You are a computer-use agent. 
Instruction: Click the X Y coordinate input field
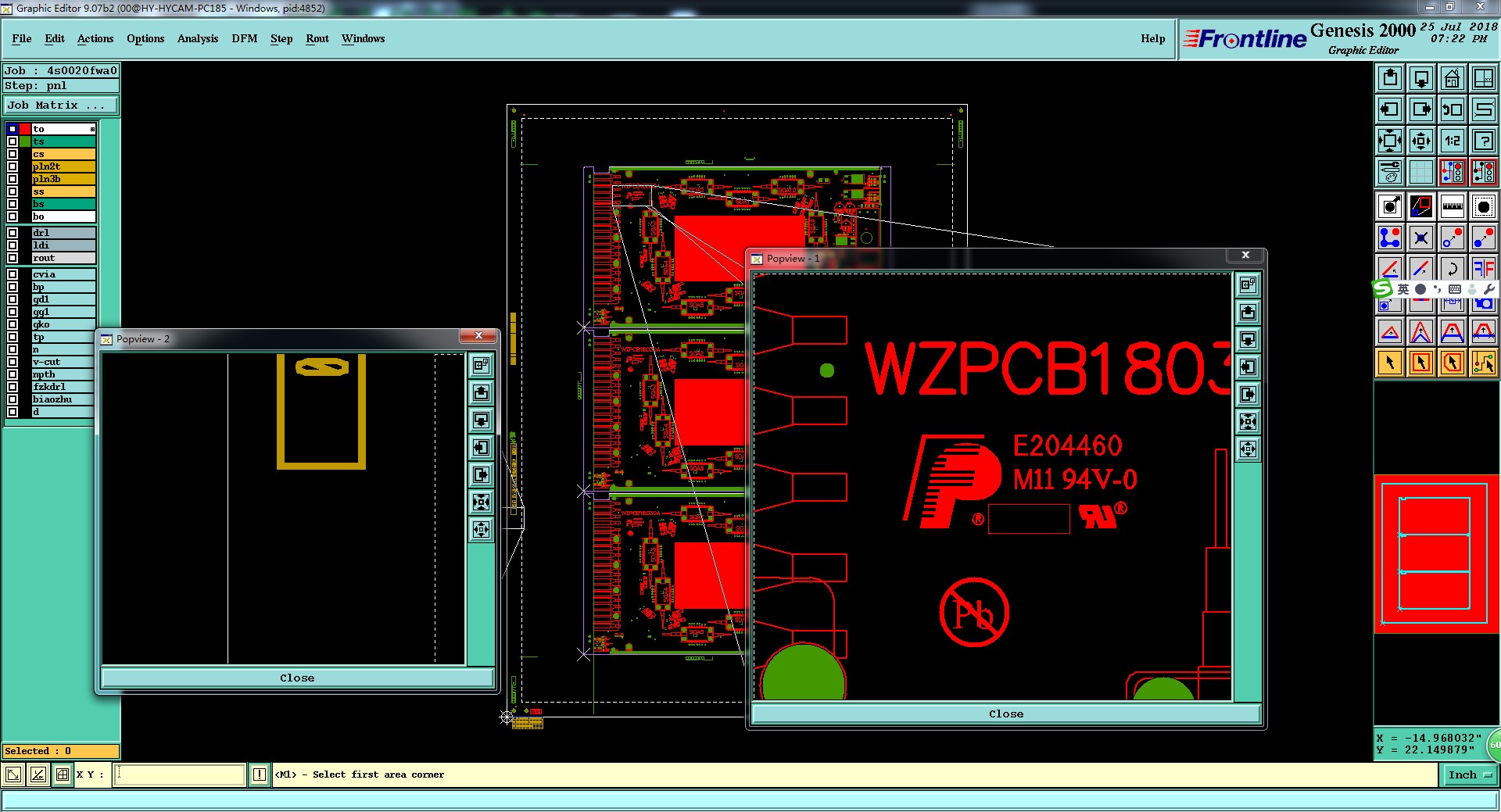point(180,774)
